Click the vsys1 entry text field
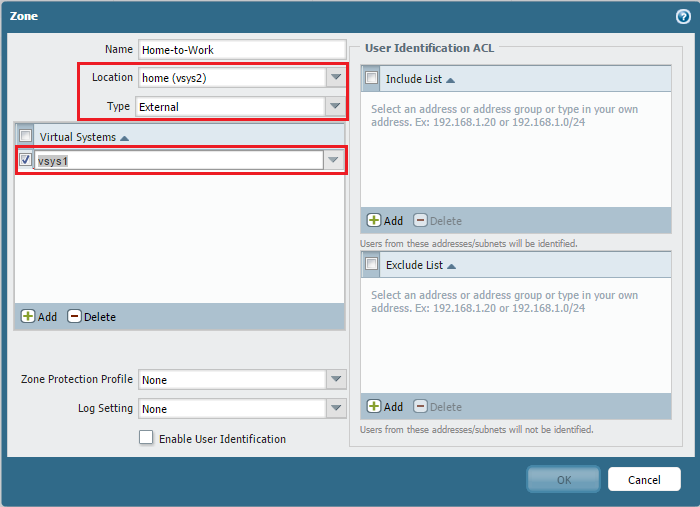The image size is (700, 507). (179, 161)
